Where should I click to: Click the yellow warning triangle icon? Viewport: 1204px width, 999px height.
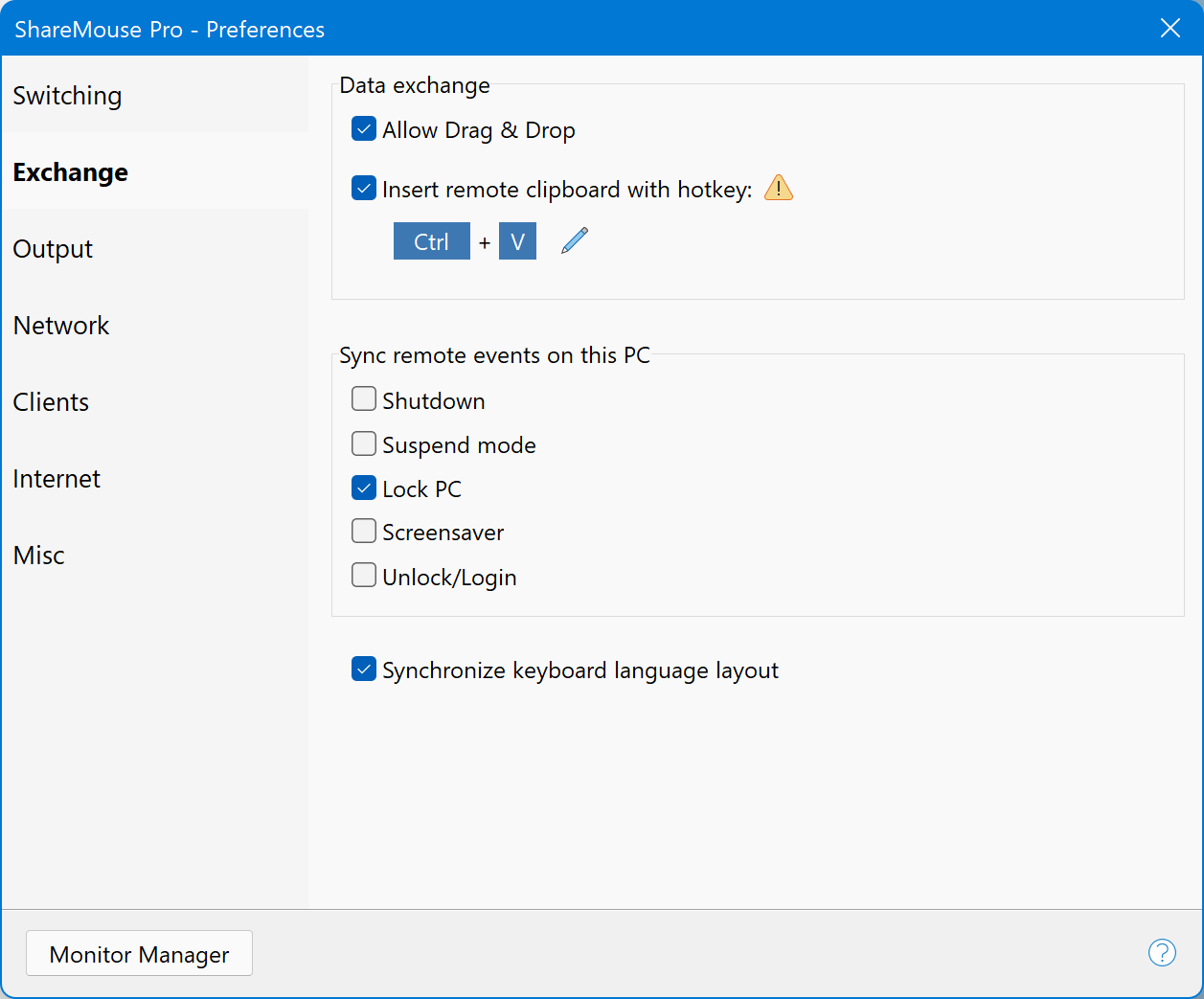pyautogui.click(x=779, y=188)
